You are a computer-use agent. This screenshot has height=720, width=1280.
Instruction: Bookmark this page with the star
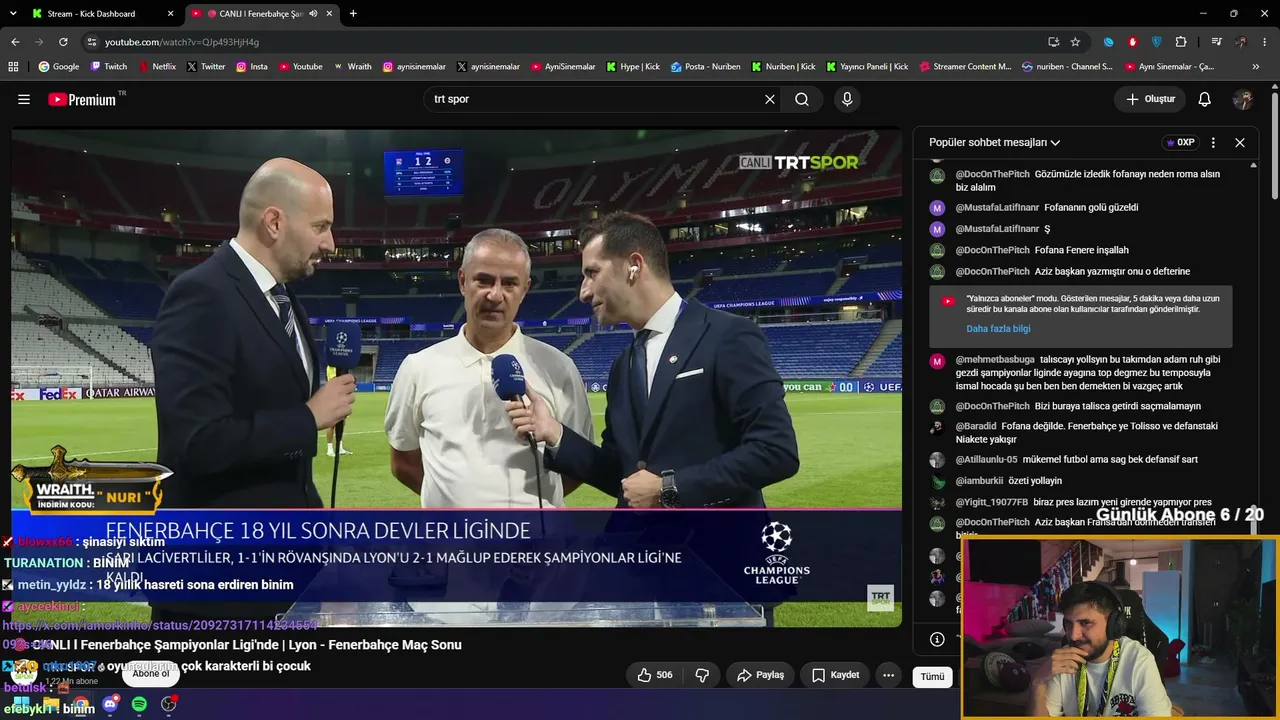pos(1075,42)
